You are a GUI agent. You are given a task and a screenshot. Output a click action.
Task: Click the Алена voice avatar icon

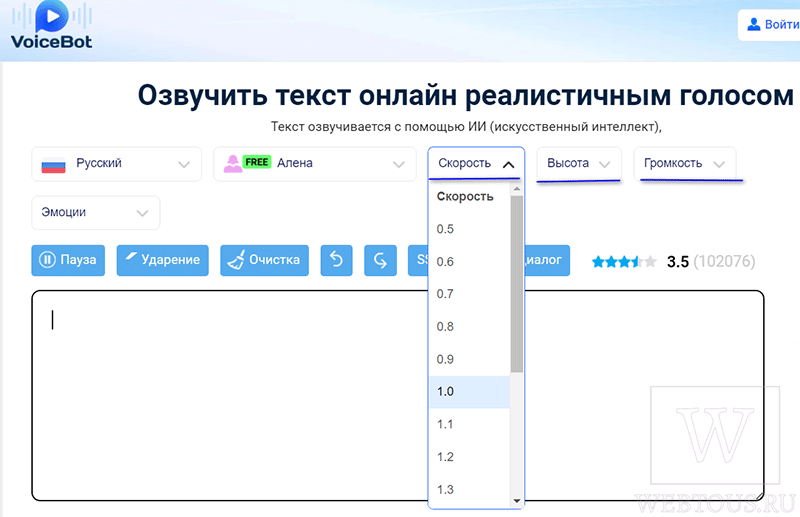[x=233, y=163]
